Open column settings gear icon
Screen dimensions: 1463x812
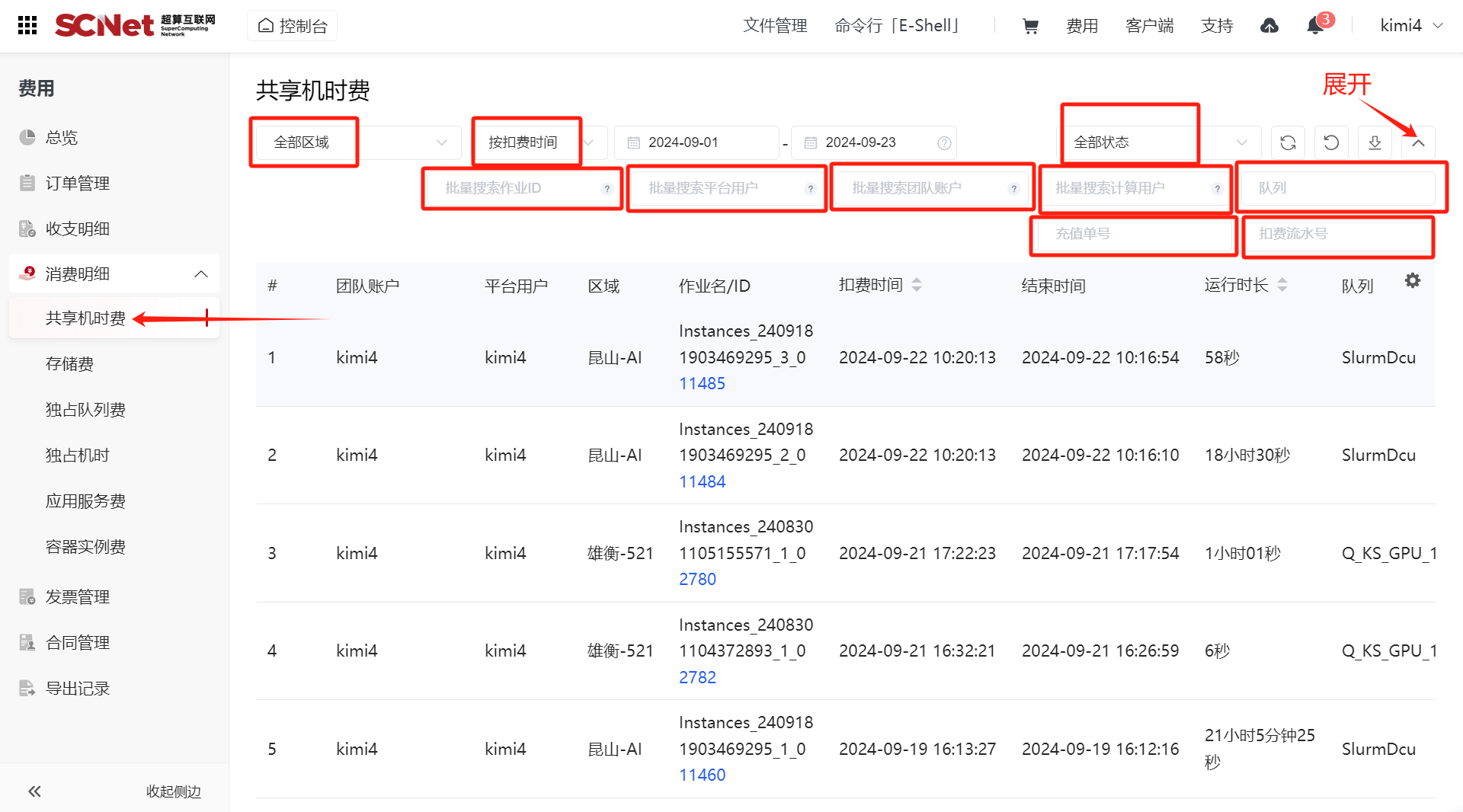tap(1412, 281)
